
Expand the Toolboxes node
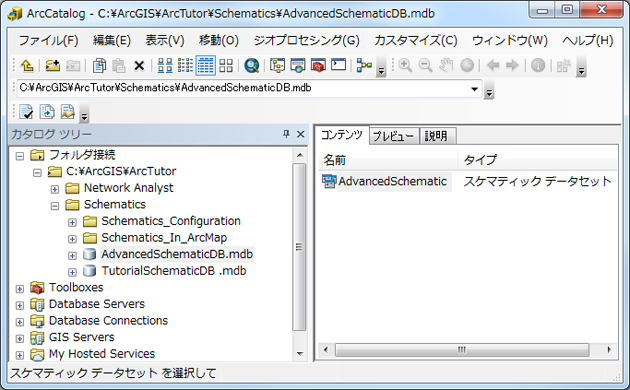click(x=20, y=289)
